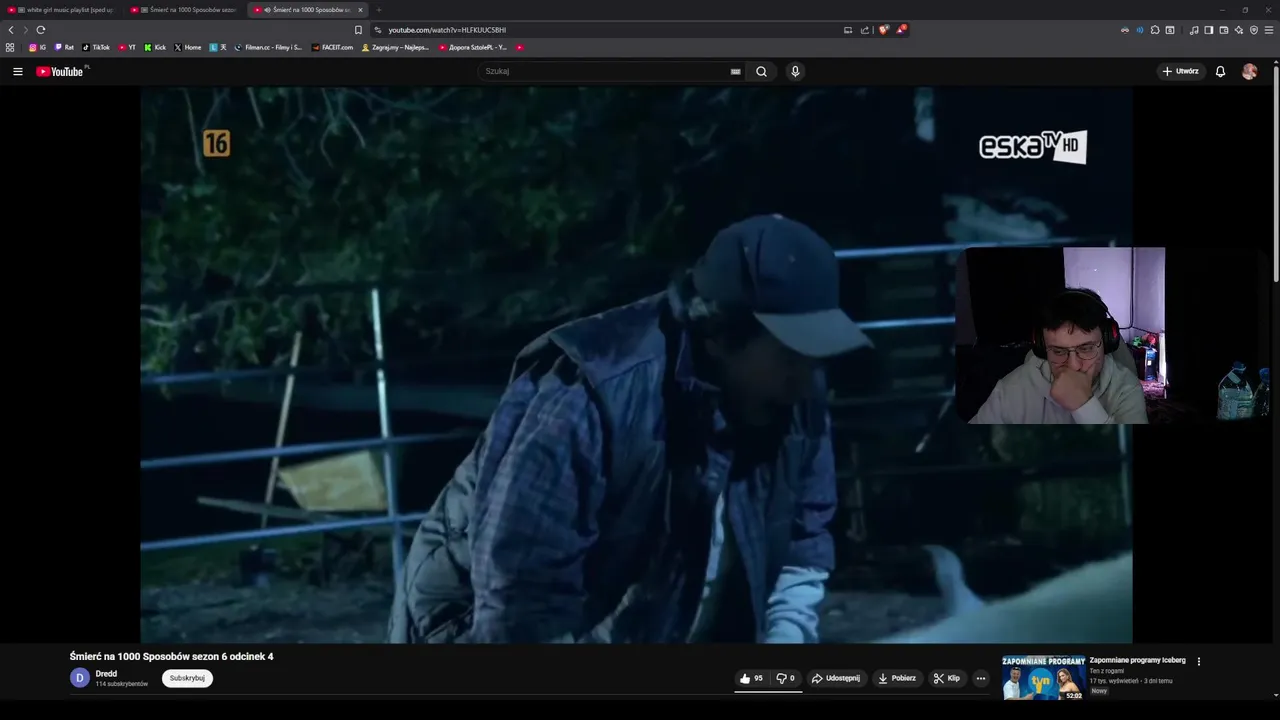Open the IG bookmark
1280x720 pixels.
pyautogui.click(x=37, y=47)
